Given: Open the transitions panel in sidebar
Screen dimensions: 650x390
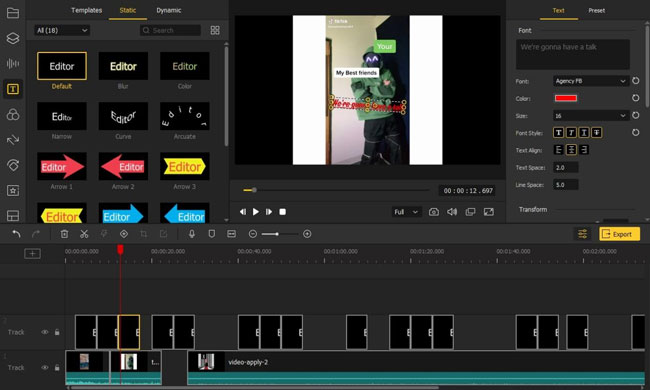Looking at the screenshot, I should [13, 140].
